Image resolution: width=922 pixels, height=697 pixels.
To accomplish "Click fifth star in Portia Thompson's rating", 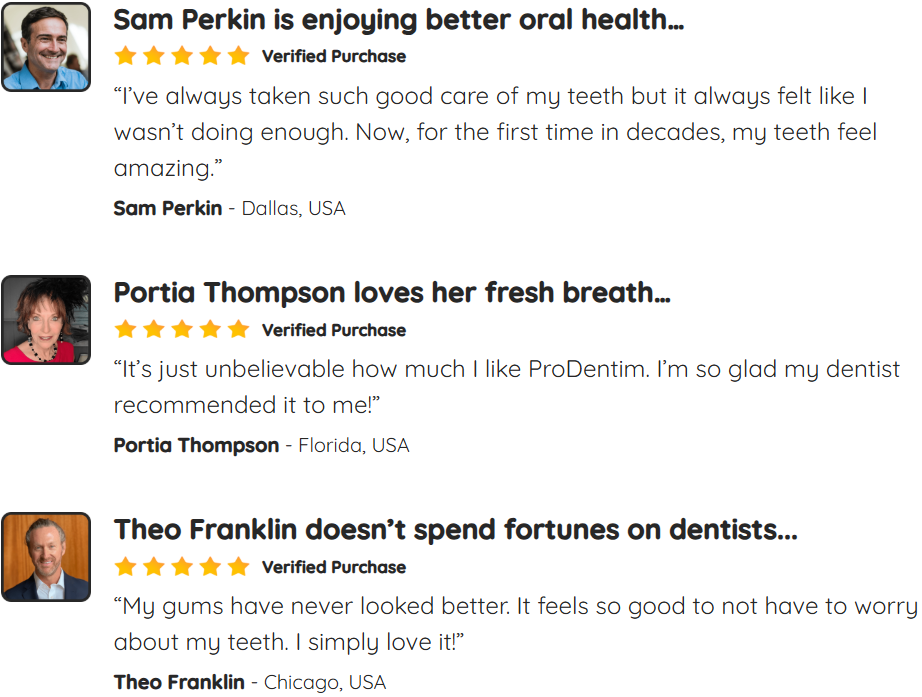I will [238, 329].
